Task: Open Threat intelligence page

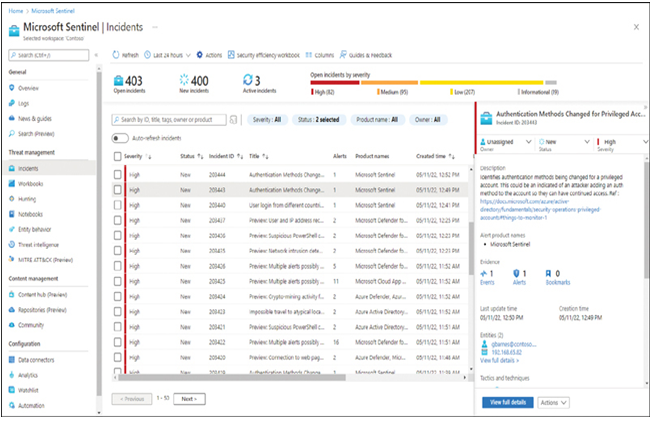Action: (x=38, y=245)
